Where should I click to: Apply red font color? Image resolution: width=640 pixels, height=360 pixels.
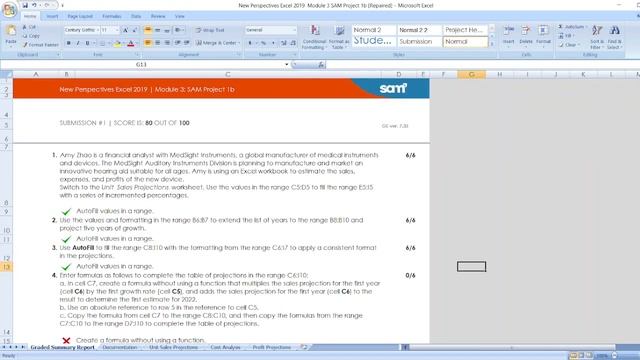[131, 43]
